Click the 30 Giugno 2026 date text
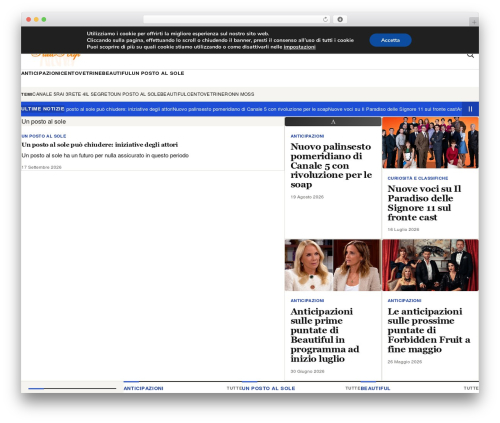Screen dimensions: 500x423 (x=307, y=371)
